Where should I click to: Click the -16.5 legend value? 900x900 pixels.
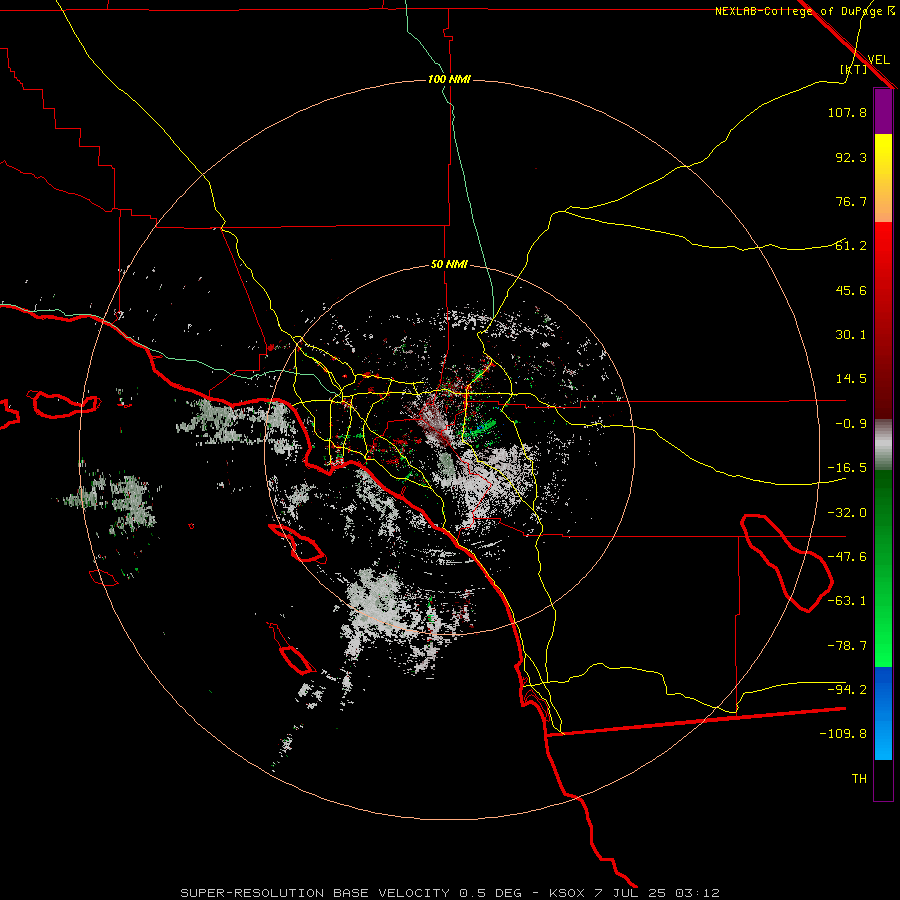pyautogui.click(x=847, y=468)
